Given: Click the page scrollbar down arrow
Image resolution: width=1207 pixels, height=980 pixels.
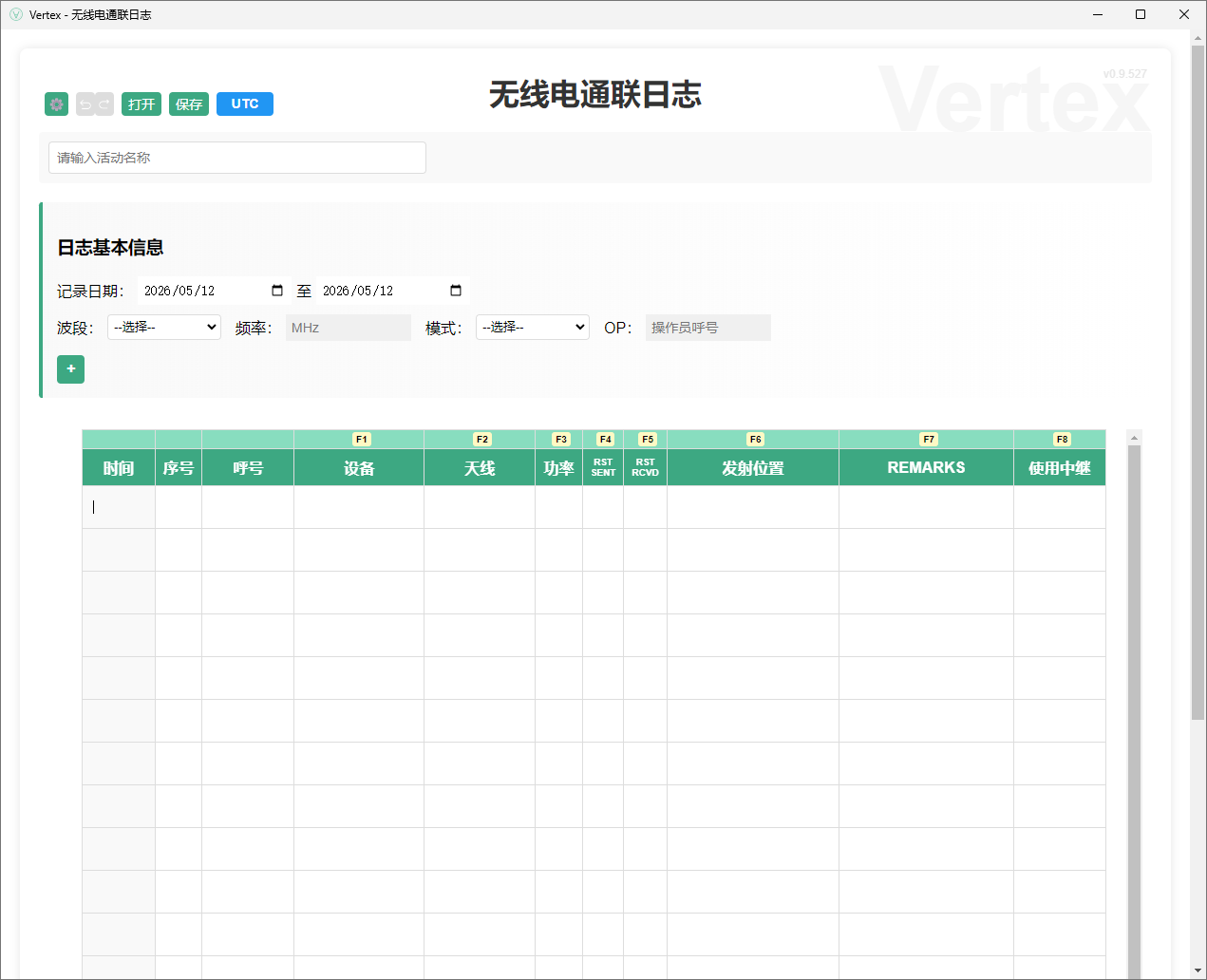Looking at the screenshot, I should pos(1198,971).
